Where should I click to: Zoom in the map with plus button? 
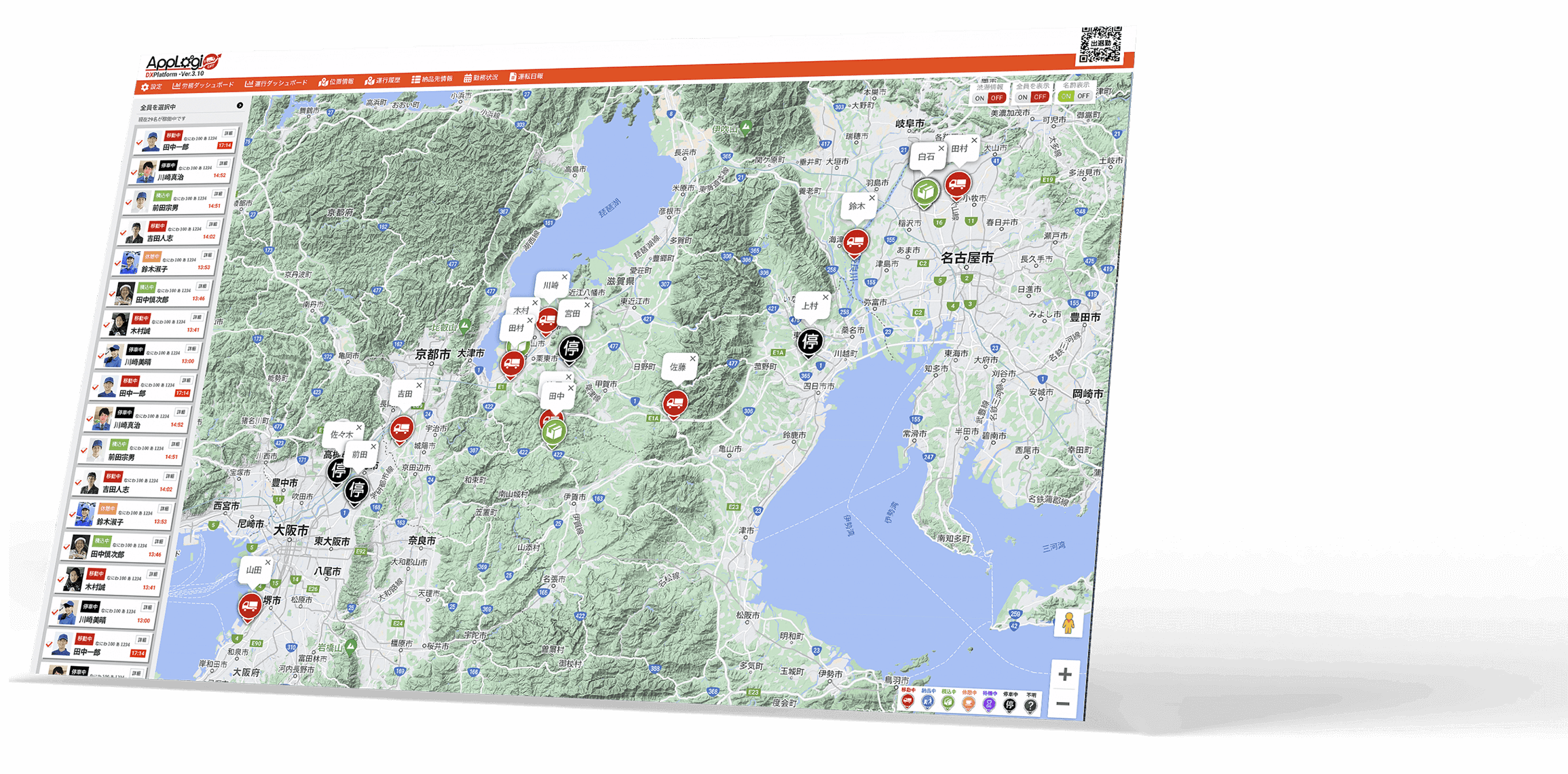1064,674
